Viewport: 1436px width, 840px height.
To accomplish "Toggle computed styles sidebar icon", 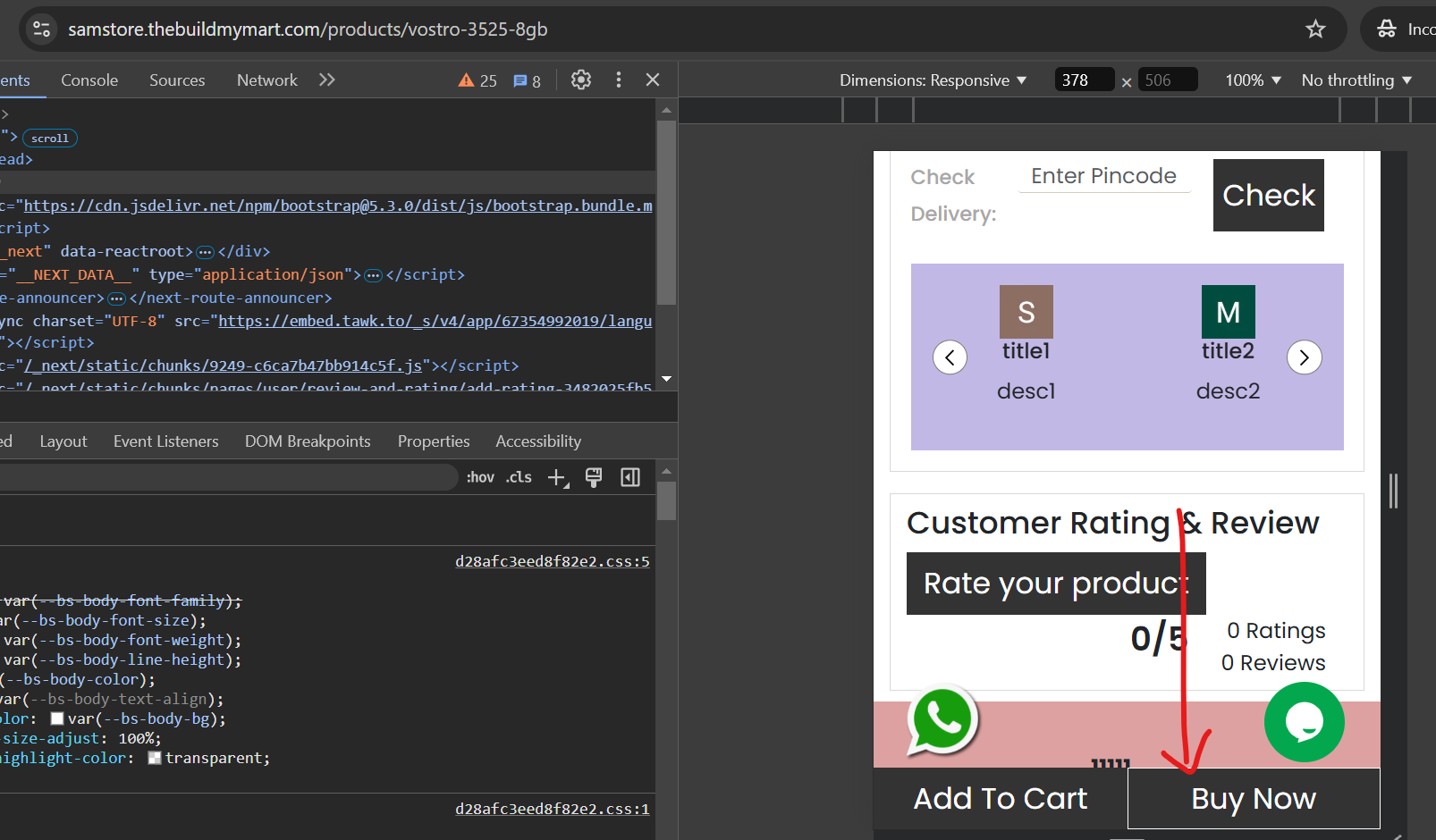I will 630,478.
